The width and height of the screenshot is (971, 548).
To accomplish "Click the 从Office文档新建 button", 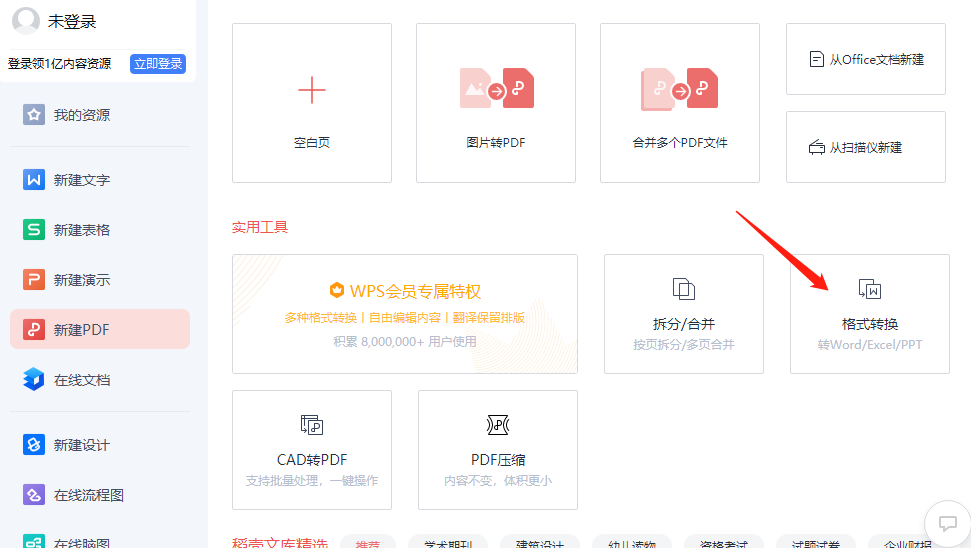I will (866, 59).
